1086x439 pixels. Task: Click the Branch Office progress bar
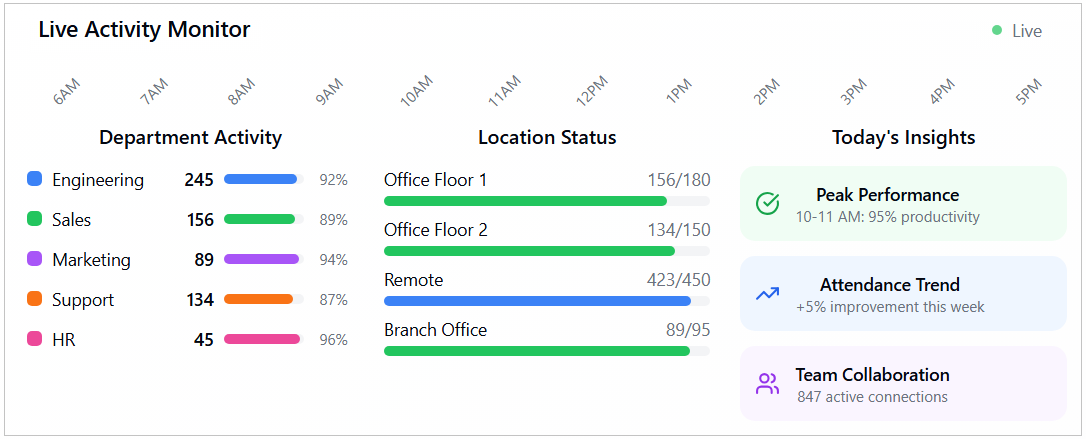[546, 351]
